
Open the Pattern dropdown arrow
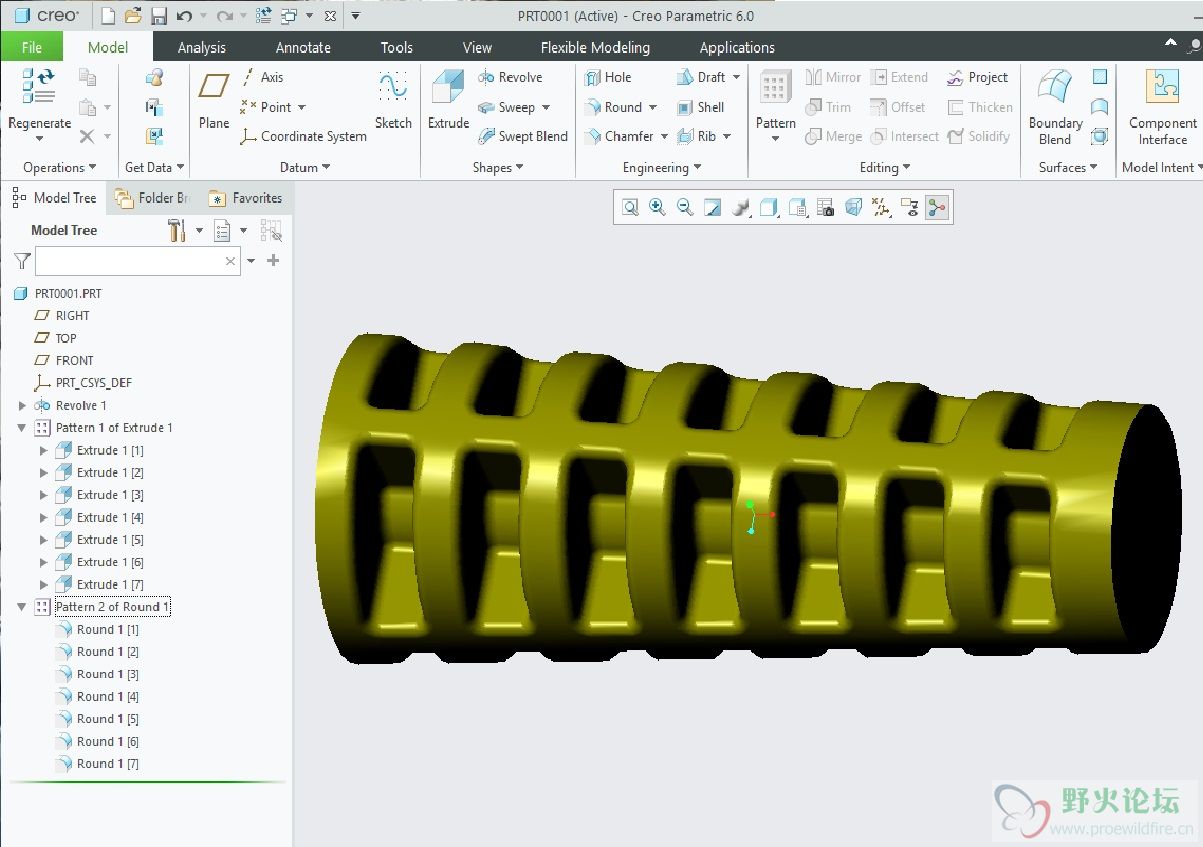(776, 139)
